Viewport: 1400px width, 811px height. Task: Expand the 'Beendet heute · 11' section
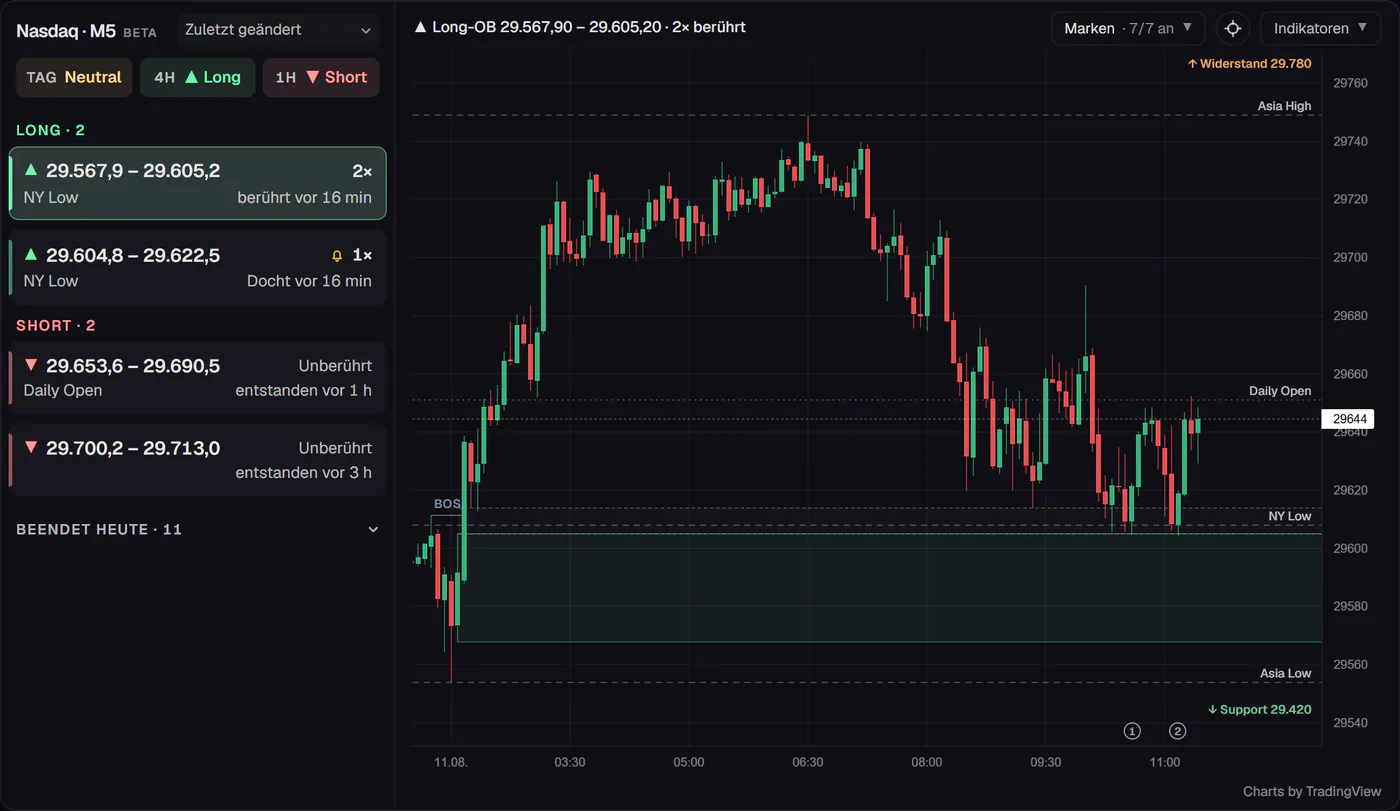198,529
